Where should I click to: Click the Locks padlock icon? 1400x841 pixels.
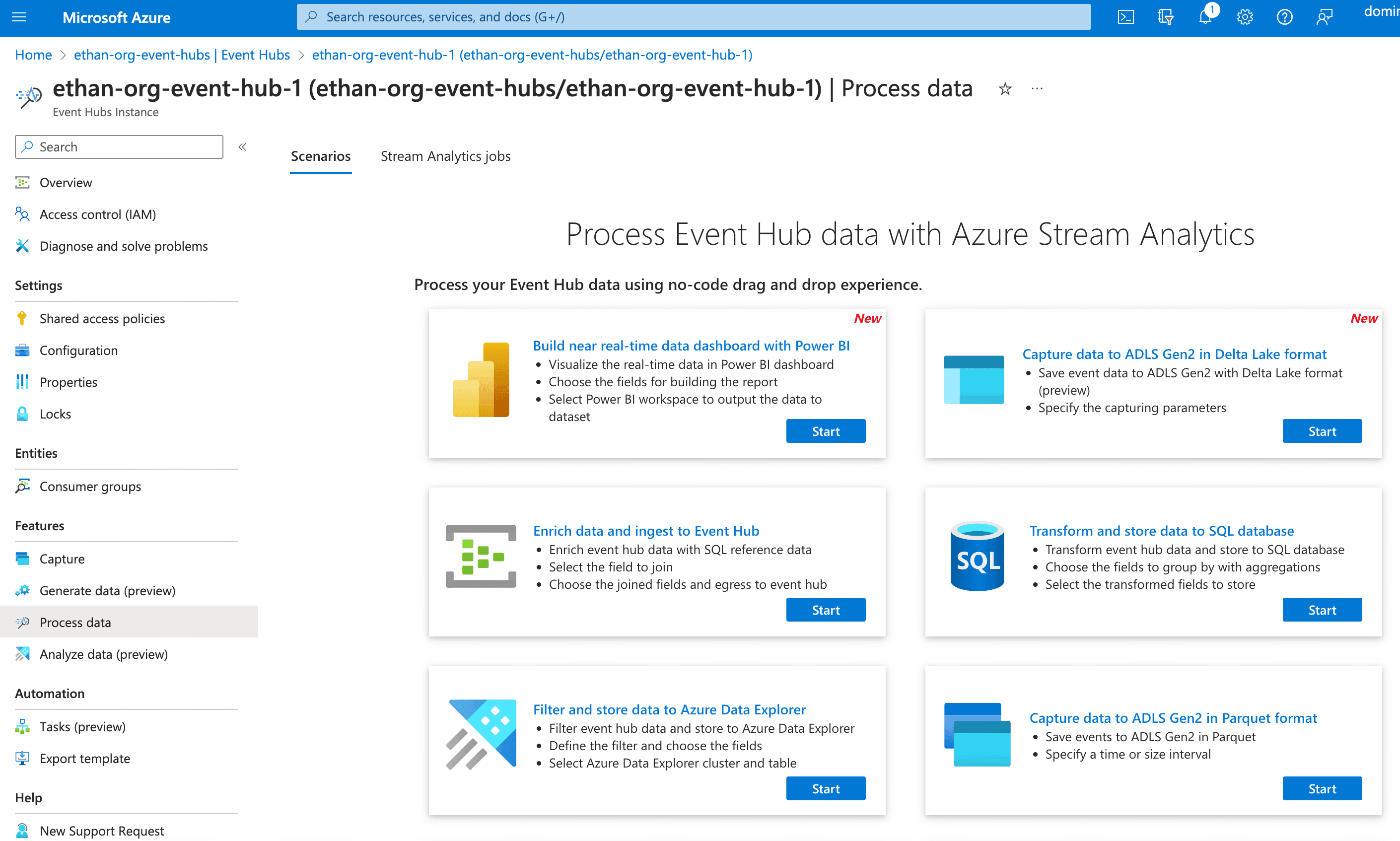coord(22,414)
